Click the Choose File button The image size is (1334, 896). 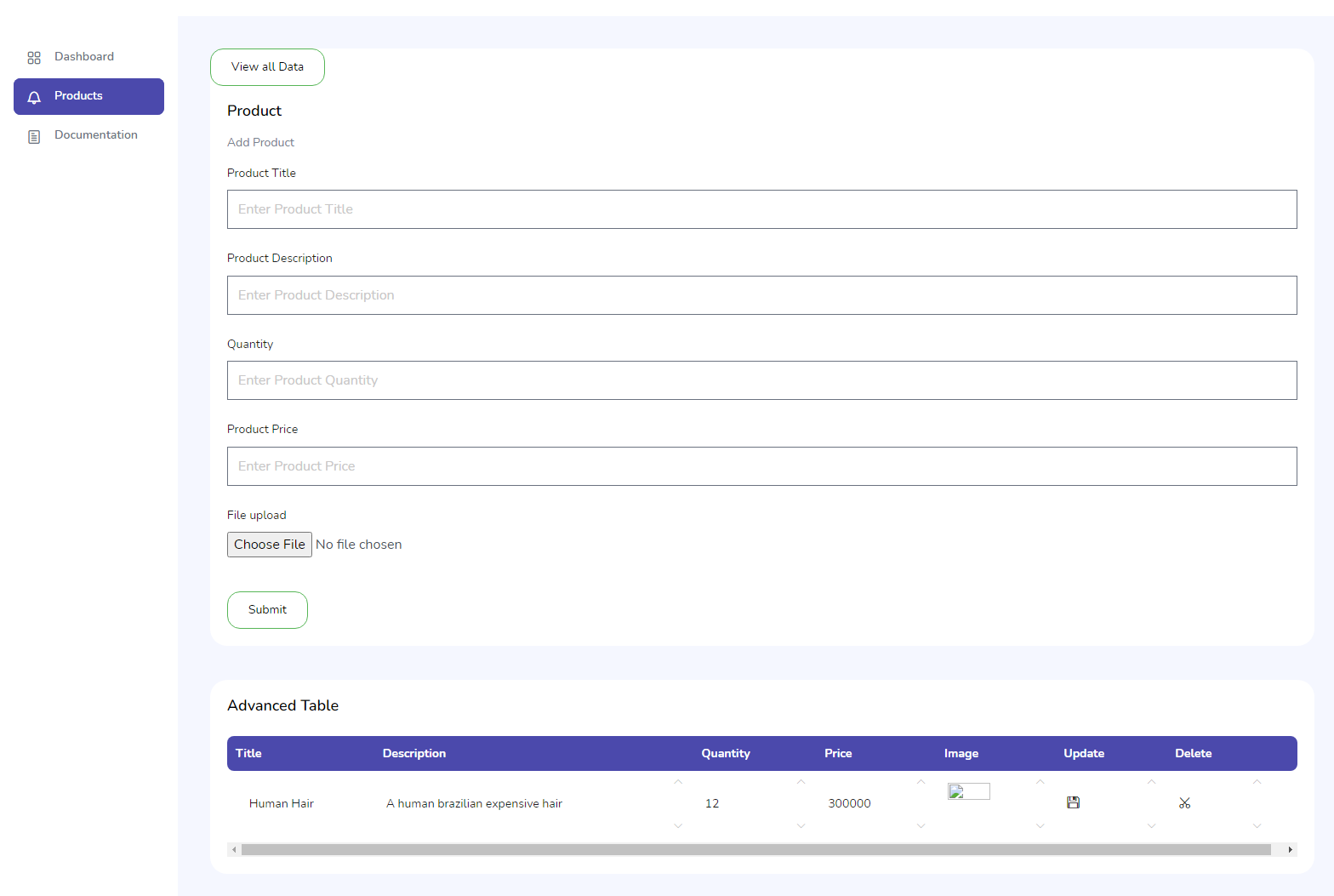coord(270,545)
